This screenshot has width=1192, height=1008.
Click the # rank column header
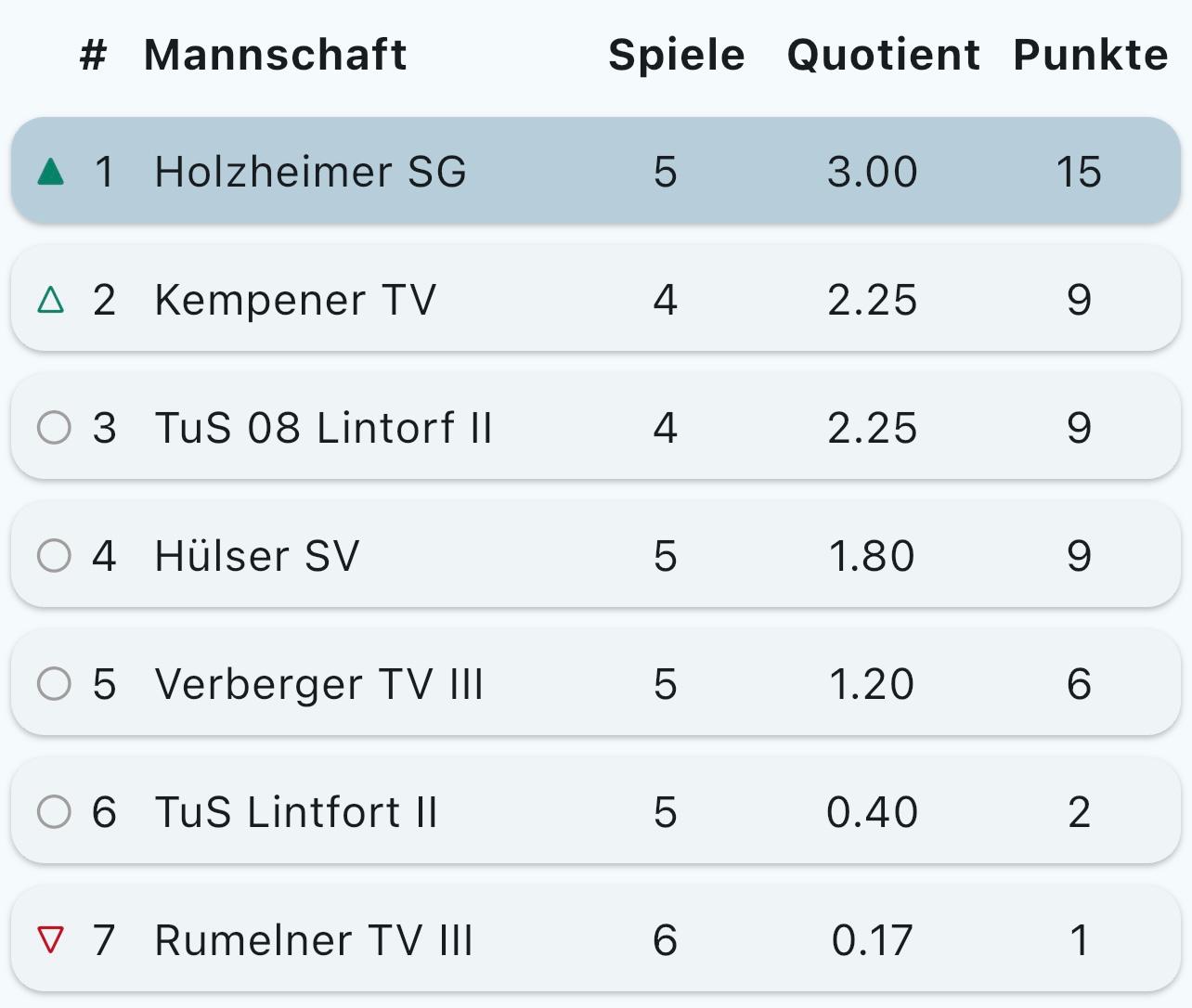coord(93,55)
